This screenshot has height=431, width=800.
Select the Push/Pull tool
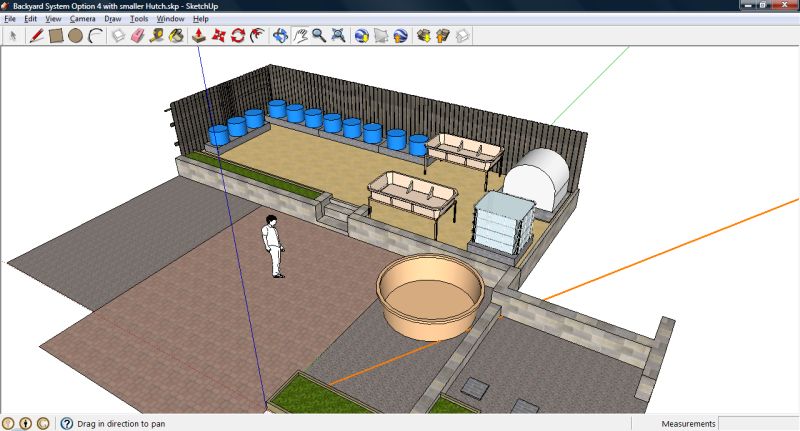(x=198, y=36)
